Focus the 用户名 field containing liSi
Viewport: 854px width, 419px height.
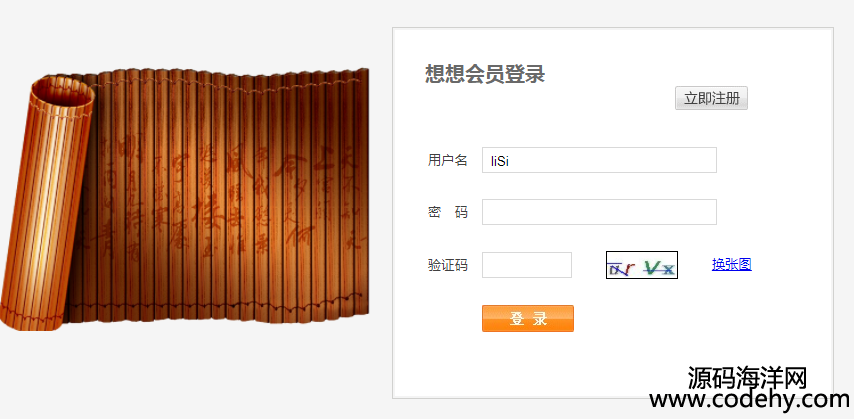pyautogui.click(x=599, y=160)
